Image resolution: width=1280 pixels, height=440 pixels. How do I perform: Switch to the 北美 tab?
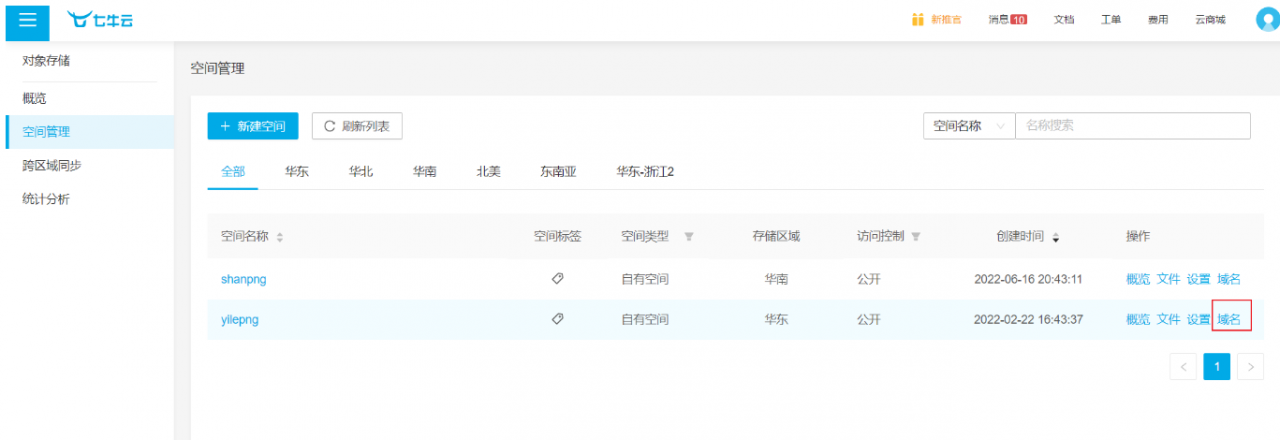click(x=489, y=171)
